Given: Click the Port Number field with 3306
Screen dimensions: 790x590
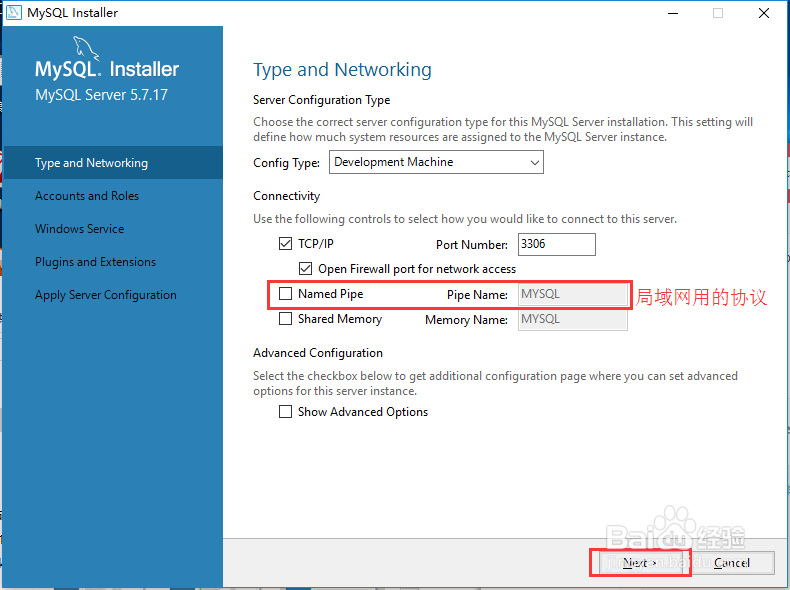Looking at the screenshot, I should [x=557, y=244].
